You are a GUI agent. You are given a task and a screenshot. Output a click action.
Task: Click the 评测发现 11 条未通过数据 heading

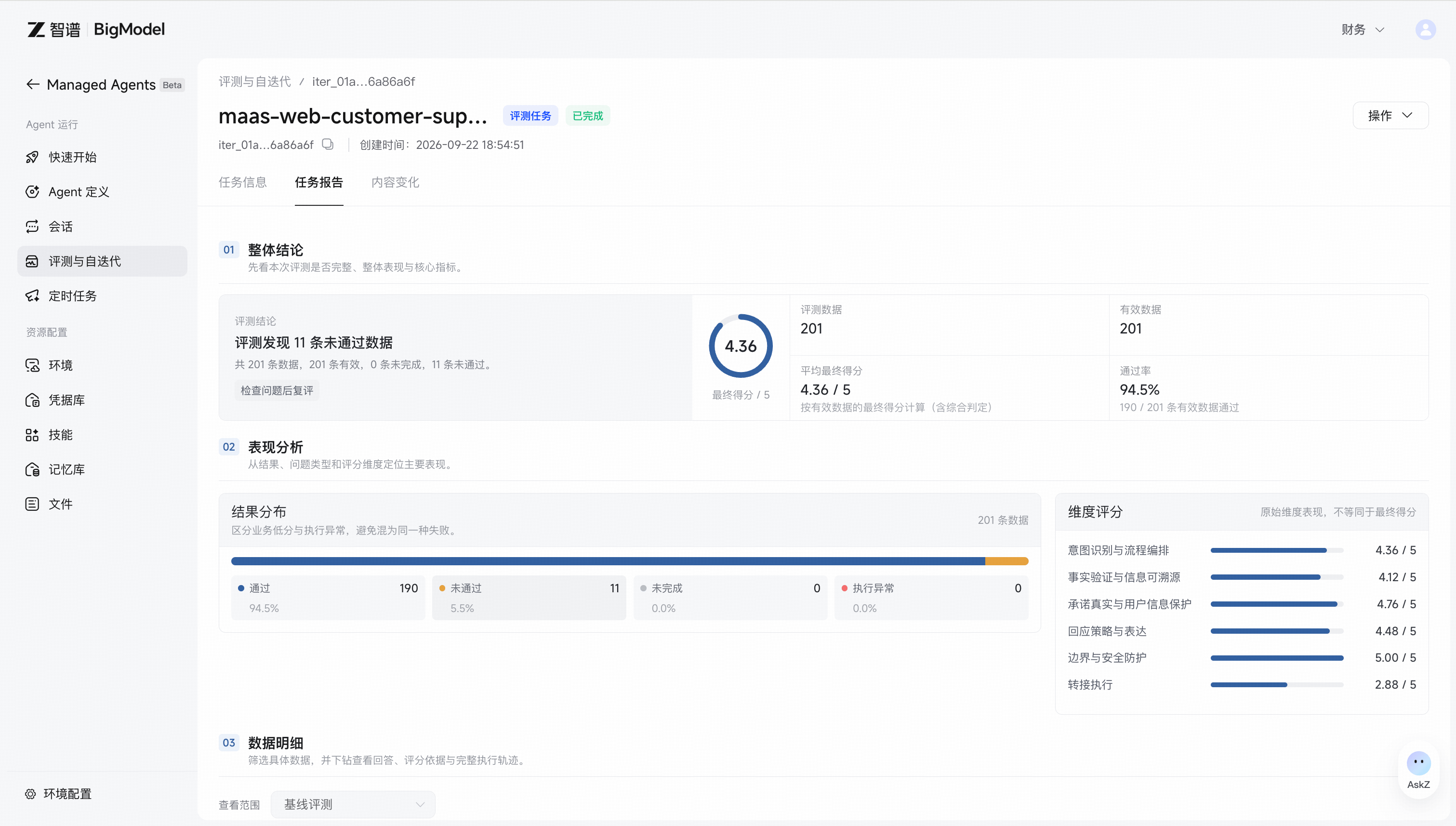tap(314, 343)
